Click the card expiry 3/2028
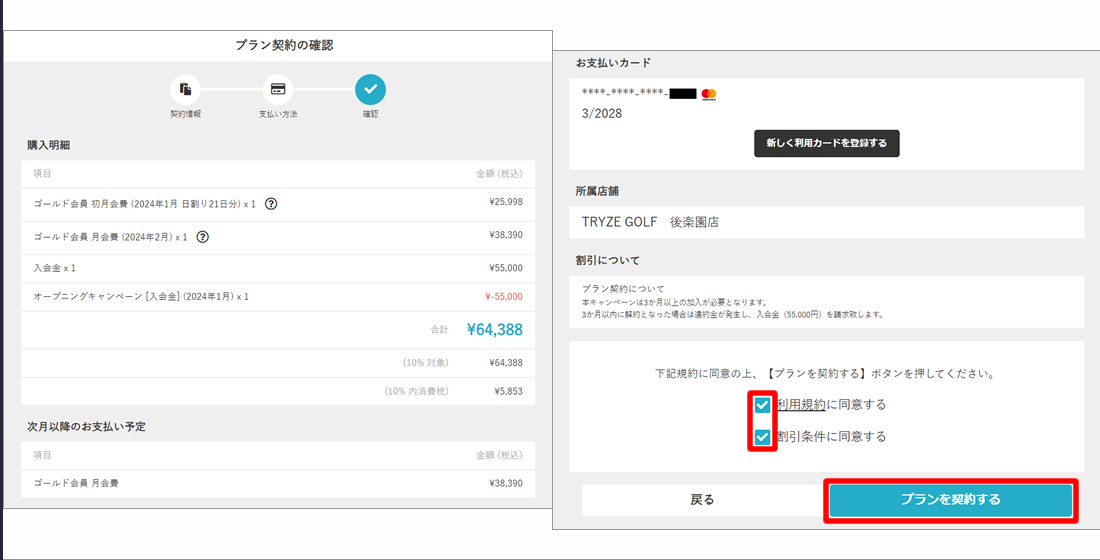1100x560 pixels. (602, 113)
